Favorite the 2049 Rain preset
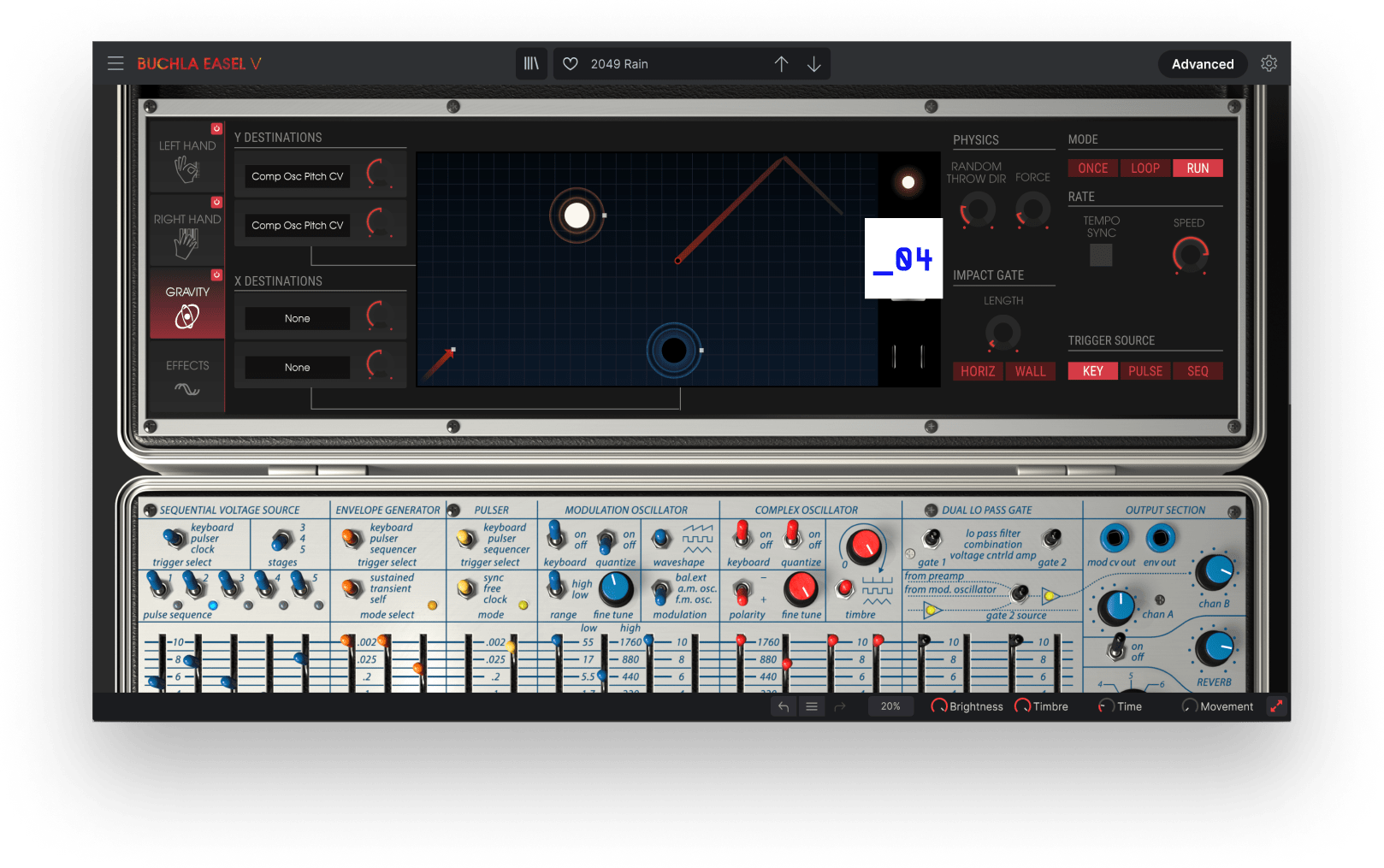This screenshot has width=1384, height=868. pyautogui.click(x=571, y=64)
